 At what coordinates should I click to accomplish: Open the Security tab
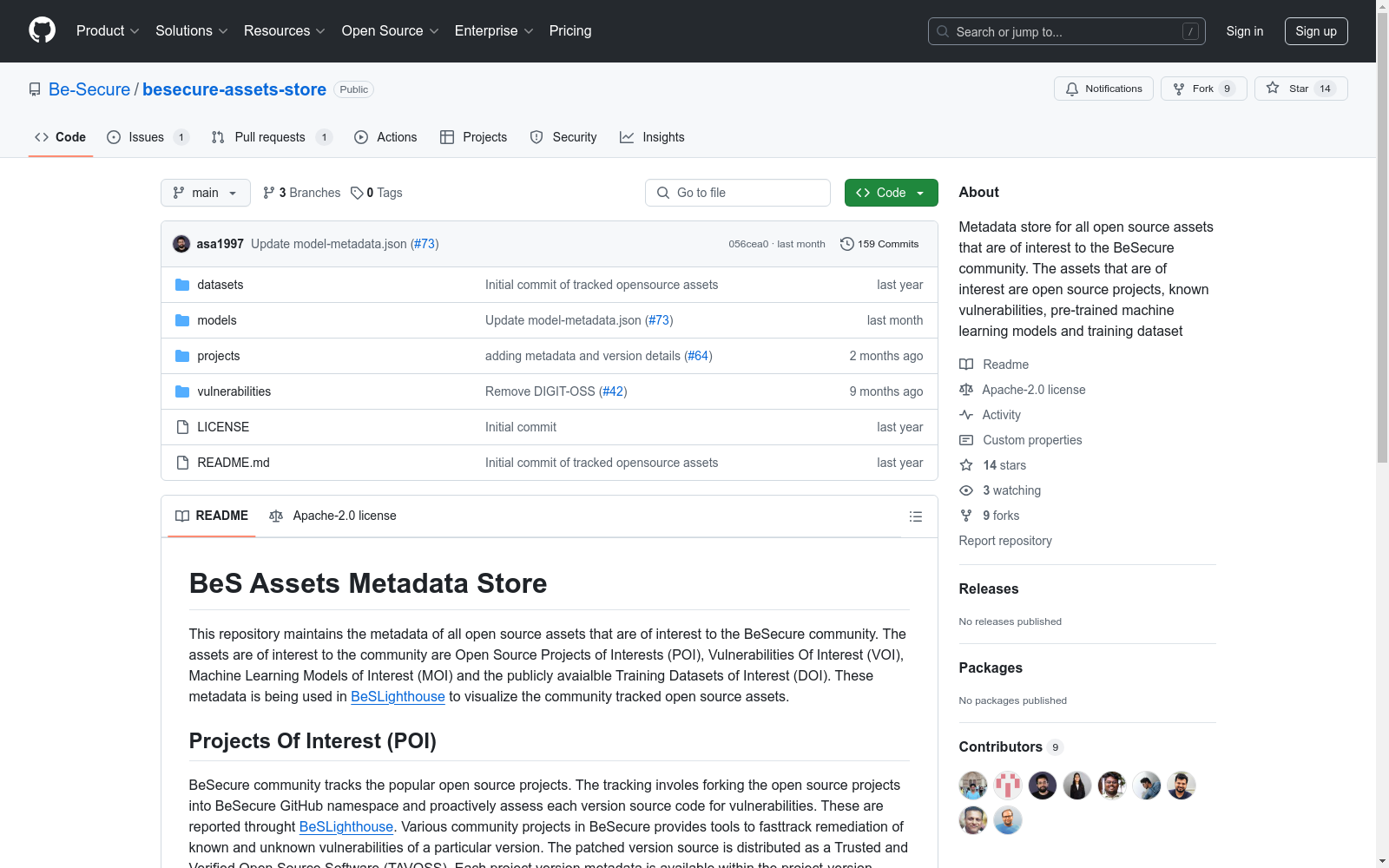563,137
